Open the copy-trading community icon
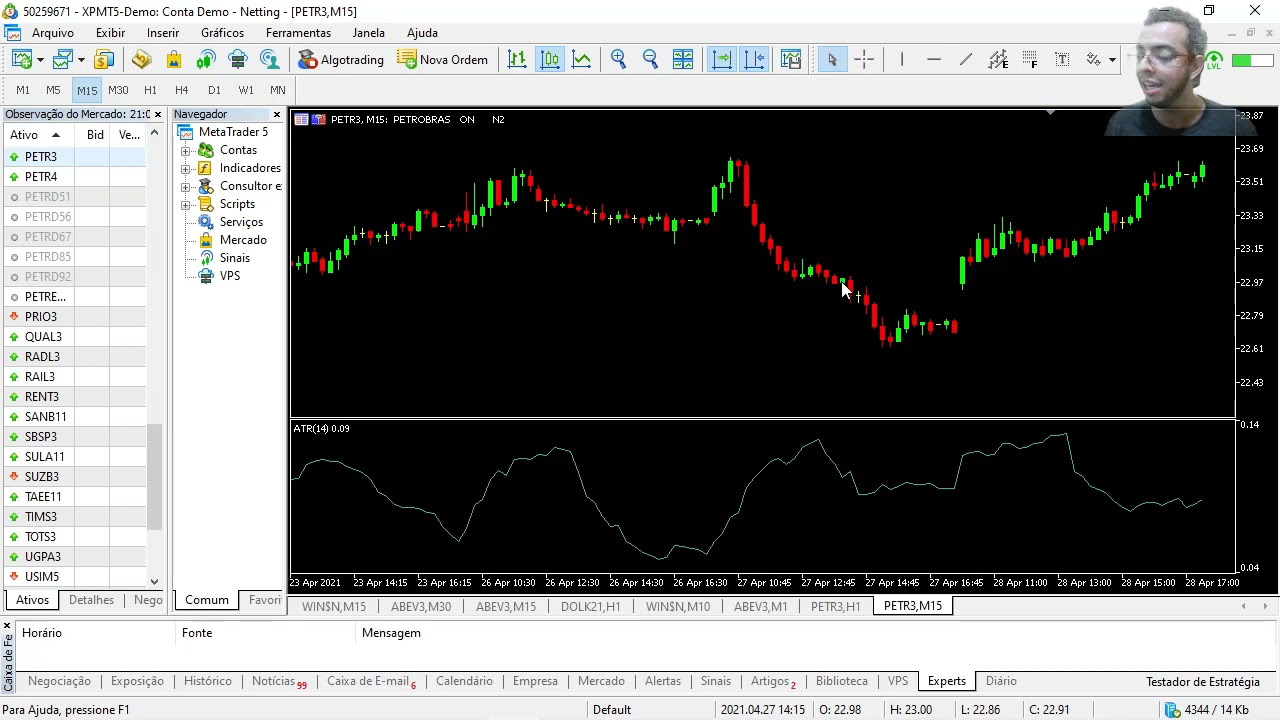The height and width of the screenshot is (720, 1280). click(x=269, y=60)
